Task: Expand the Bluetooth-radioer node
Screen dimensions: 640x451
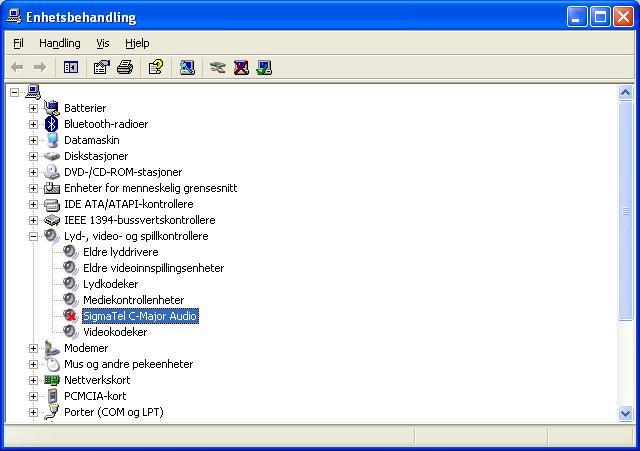Action: (33, 124)
